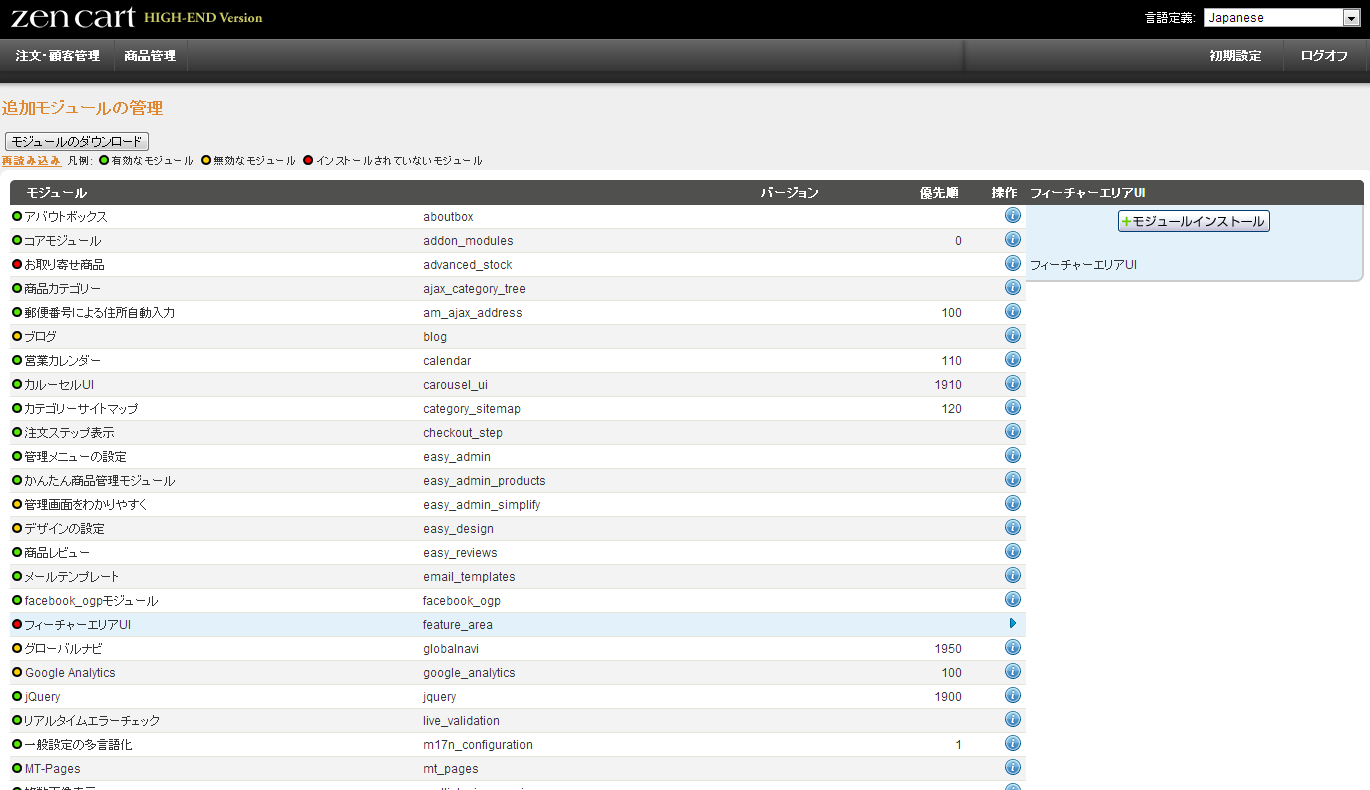
Task: Open the 言語定義 language dropdown
Action: (x=1280, y=17)
